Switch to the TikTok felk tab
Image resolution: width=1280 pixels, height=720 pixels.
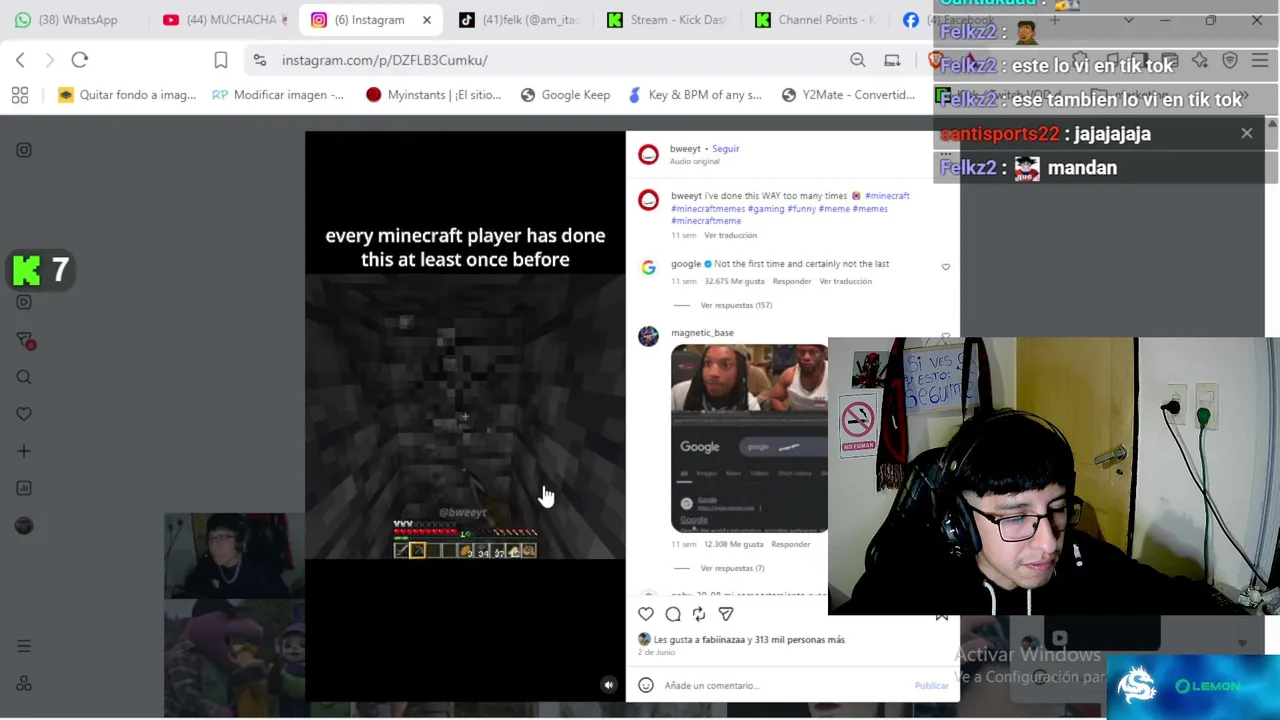(x=520, y=20)
